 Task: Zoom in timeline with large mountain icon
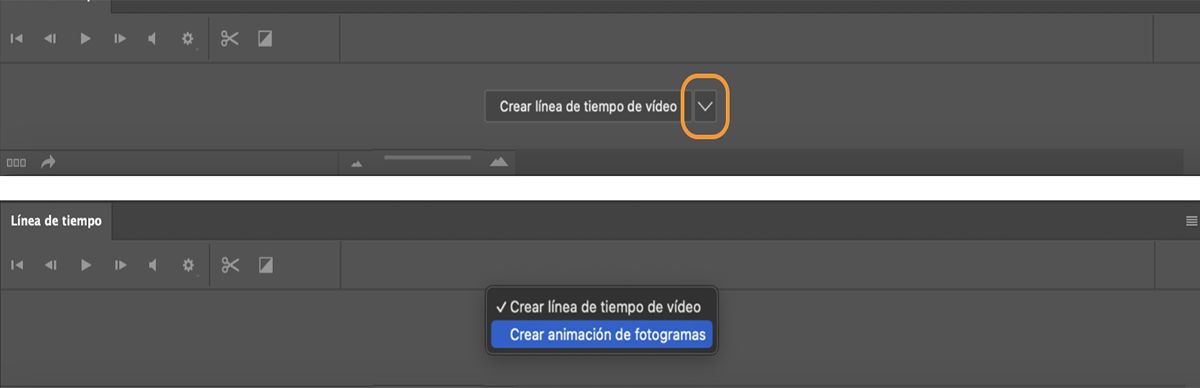click(x=499, y=161)
